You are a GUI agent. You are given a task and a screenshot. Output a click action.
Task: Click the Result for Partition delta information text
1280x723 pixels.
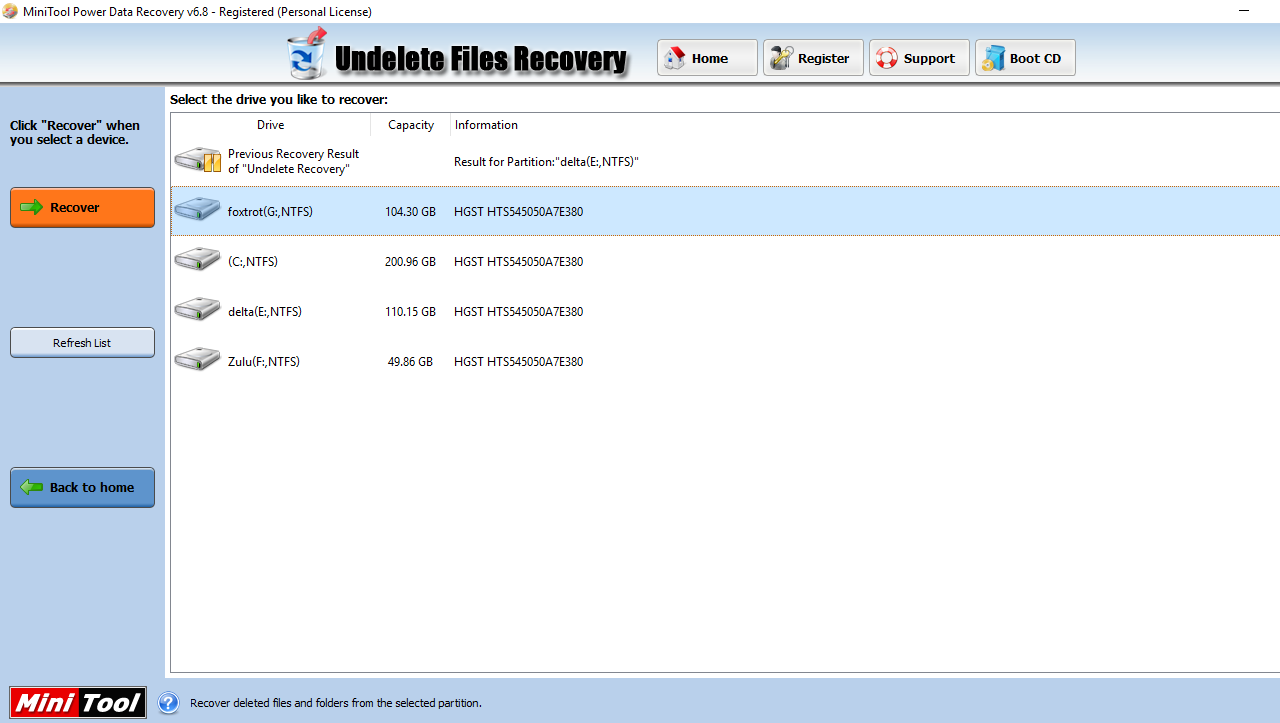coord(546,162)
